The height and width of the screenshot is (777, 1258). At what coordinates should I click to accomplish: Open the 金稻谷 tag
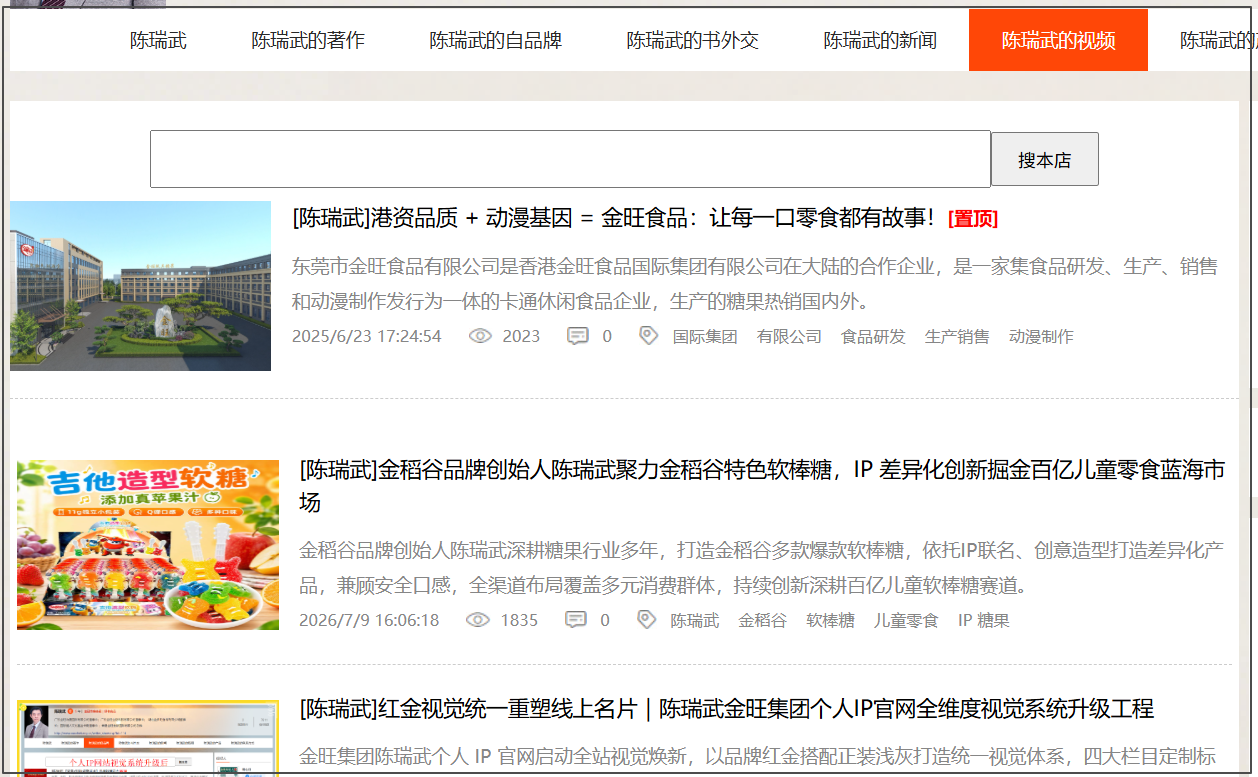pos(763,621)
